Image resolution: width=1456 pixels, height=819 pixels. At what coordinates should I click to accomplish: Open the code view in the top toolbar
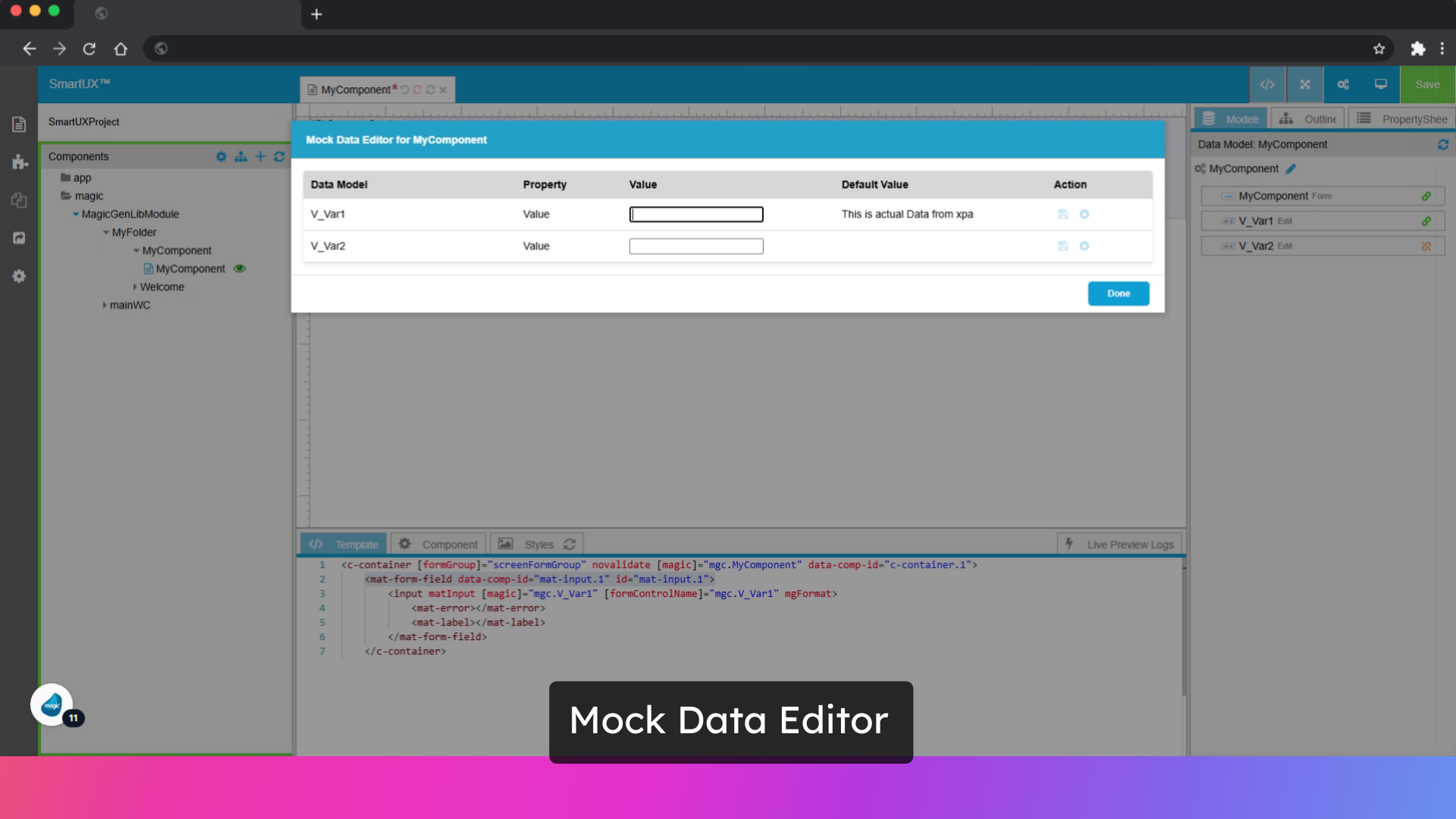click(1267, 84)
